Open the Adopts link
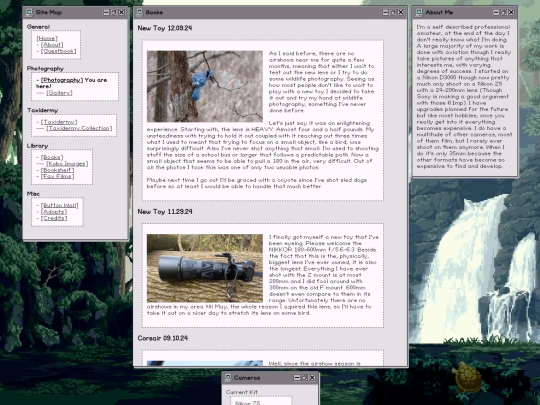540x405 pixels. point(54,212)
